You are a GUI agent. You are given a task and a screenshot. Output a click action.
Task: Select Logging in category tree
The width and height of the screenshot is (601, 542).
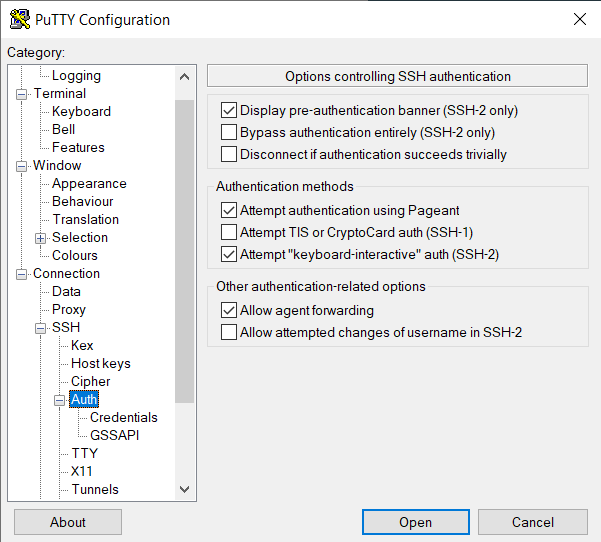click(76, 76)
